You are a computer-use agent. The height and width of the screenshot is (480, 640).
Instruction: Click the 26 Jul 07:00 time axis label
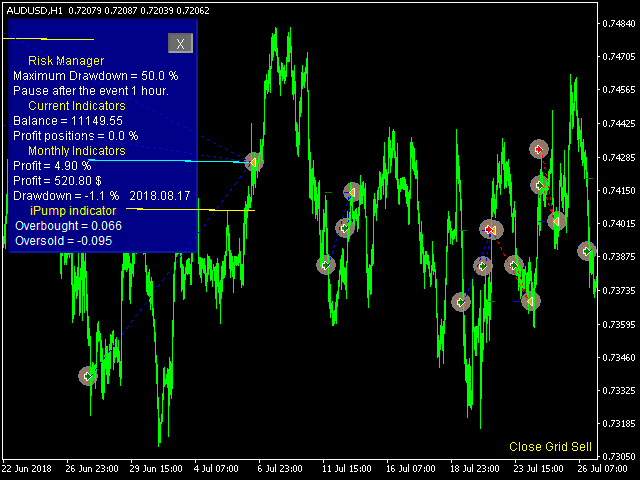point(602,469)
